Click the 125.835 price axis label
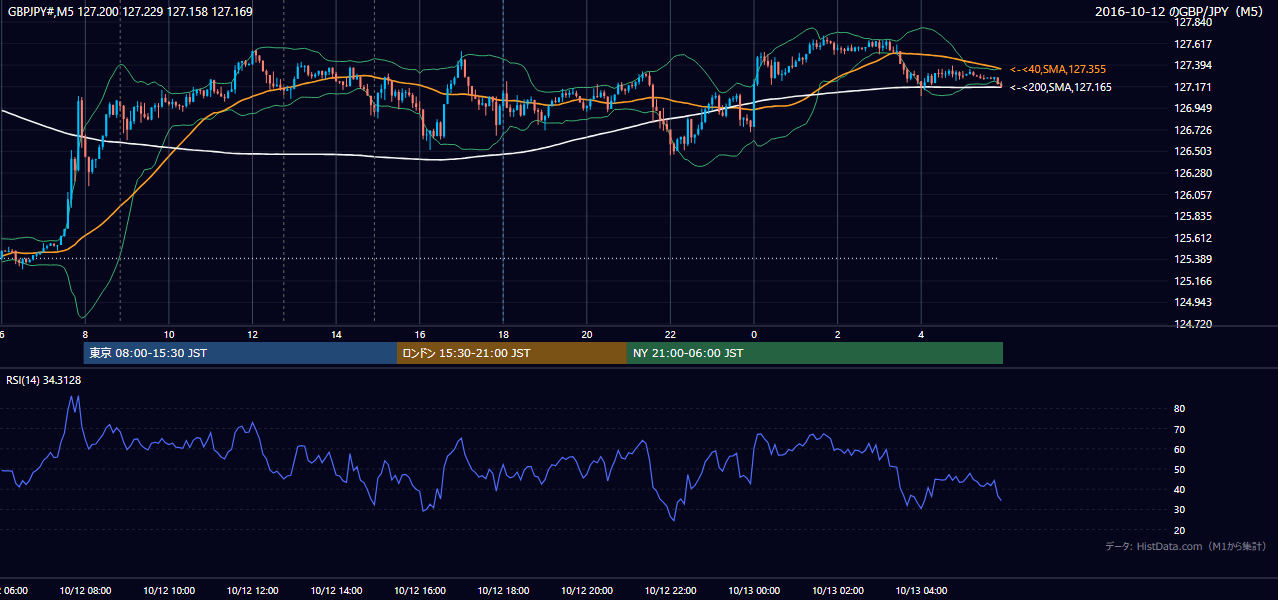Image resolution: width=1278 pixels, height=600 pixels. 1192,216
